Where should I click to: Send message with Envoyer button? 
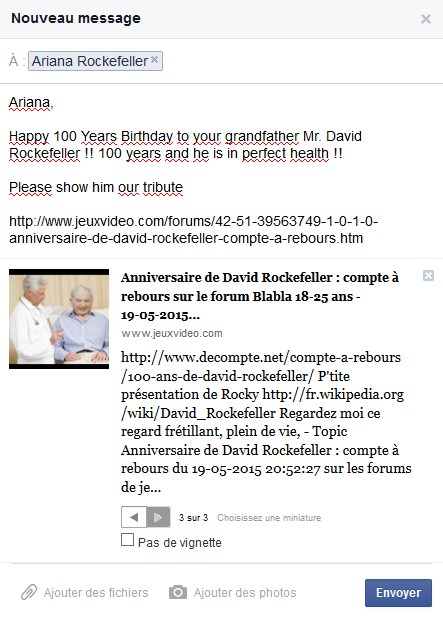398,593
